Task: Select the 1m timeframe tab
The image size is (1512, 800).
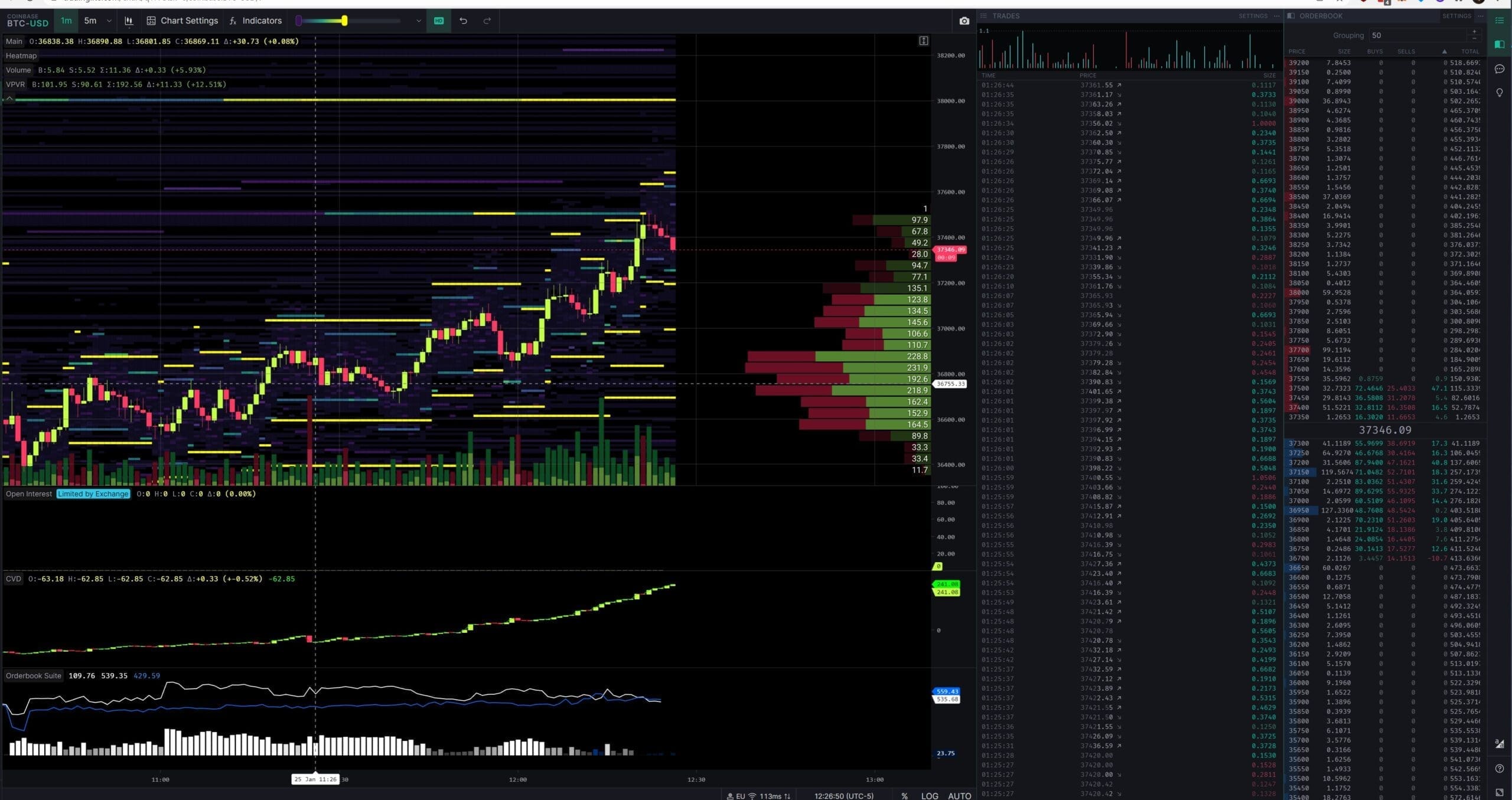Action: pyautogui.click(x=66, y=21)
